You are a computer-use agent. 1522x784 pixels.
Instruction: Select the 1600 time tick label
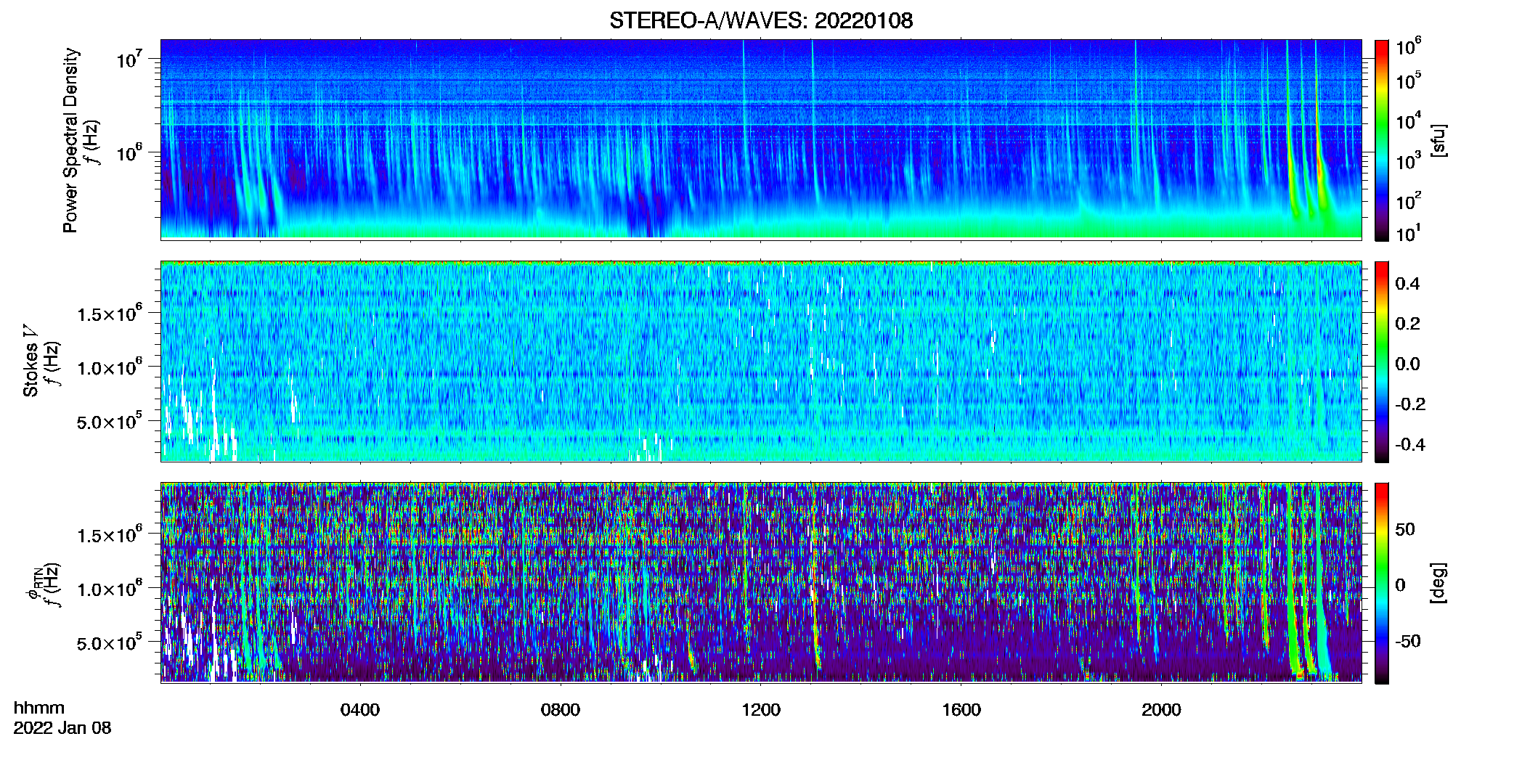(961, 710)
